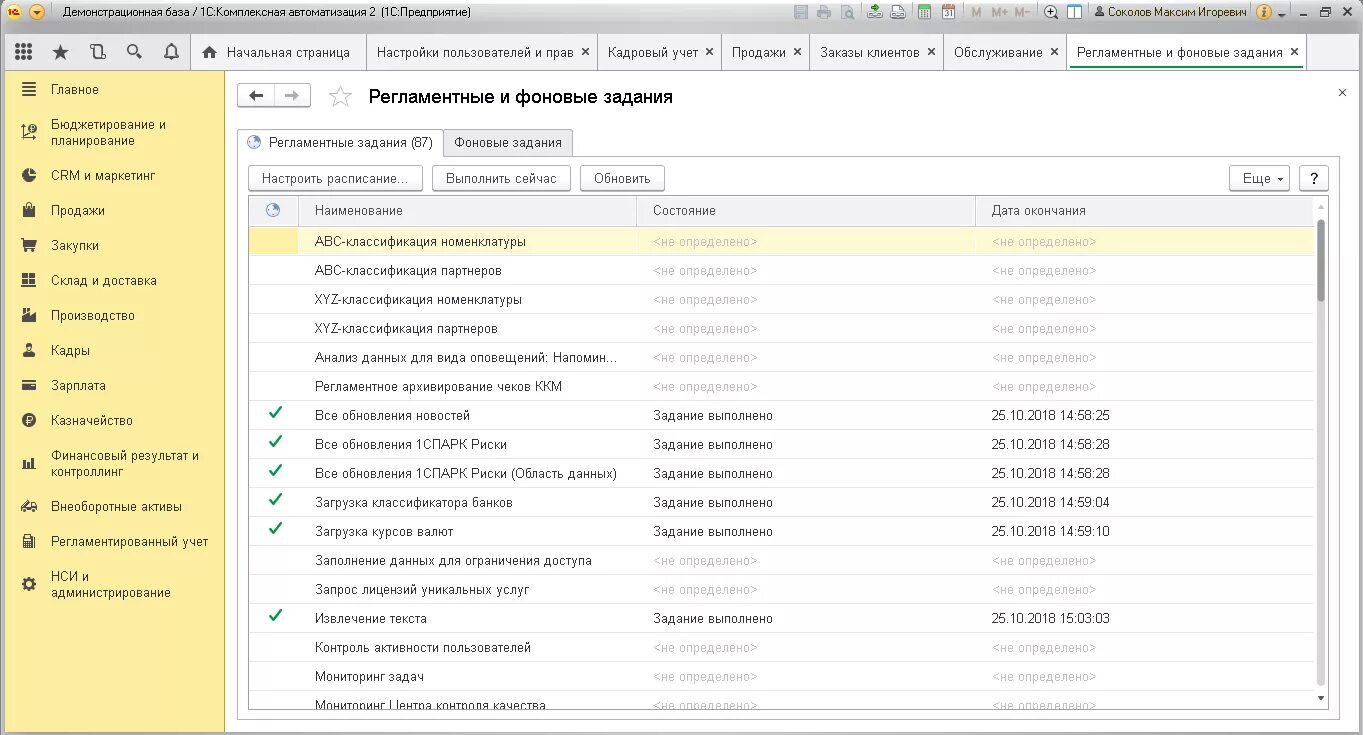Click the follow link icon in title bar
Image resolution: width=1363 pixels, height=735 pixels.
coord(898,12)
